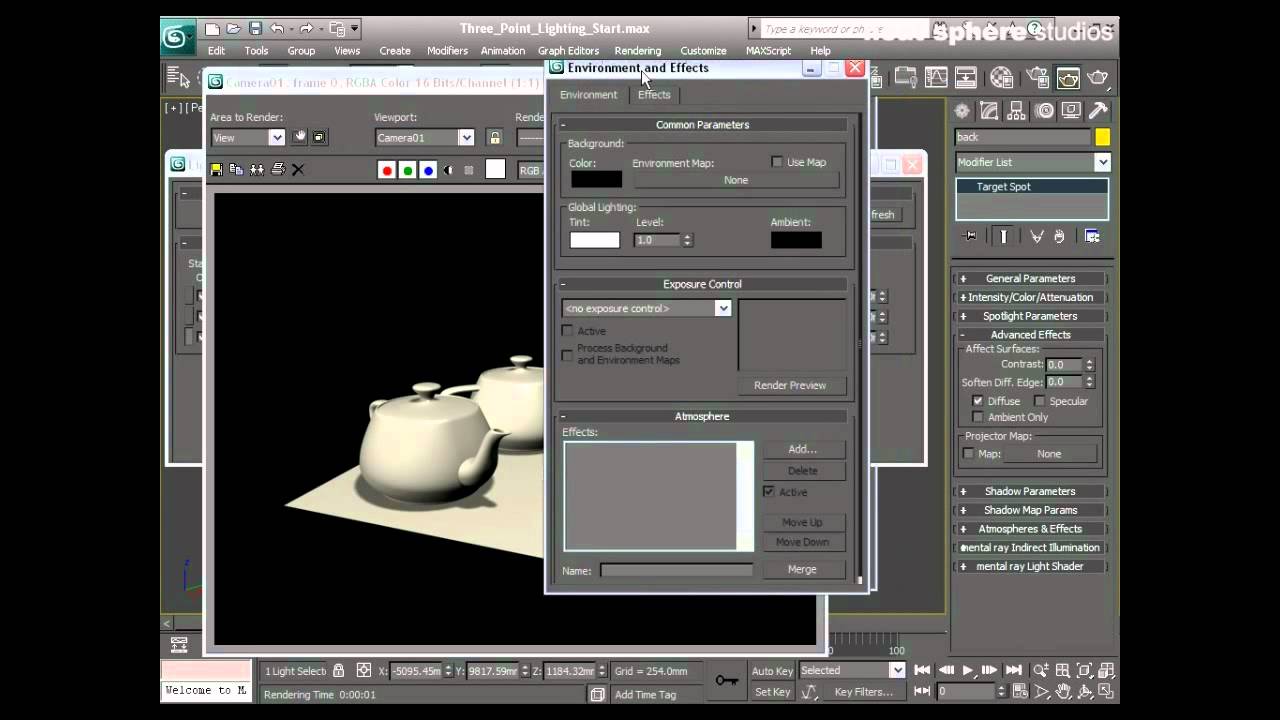
Task: Uncheck the Diffuse checkbox in Advanced Effects
Action: [978, 401]
